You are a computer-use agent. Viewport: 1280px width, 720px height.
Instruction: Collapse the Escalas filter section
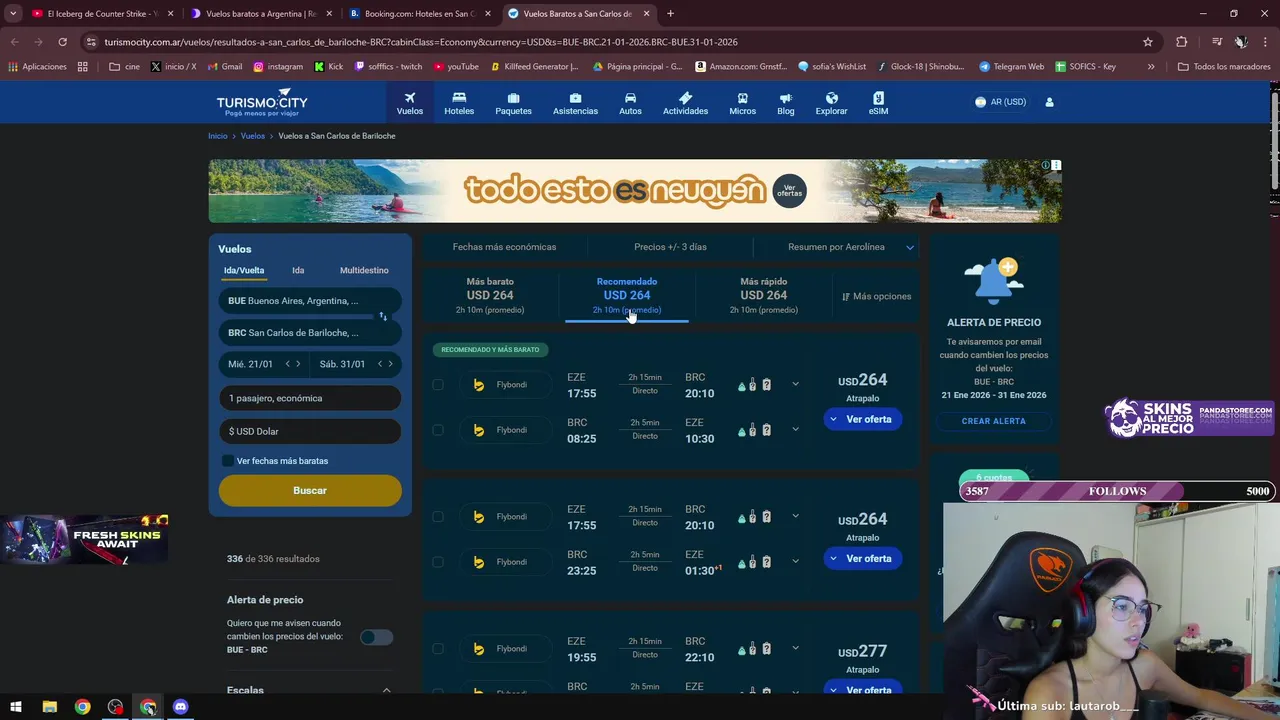pos(387,690)
